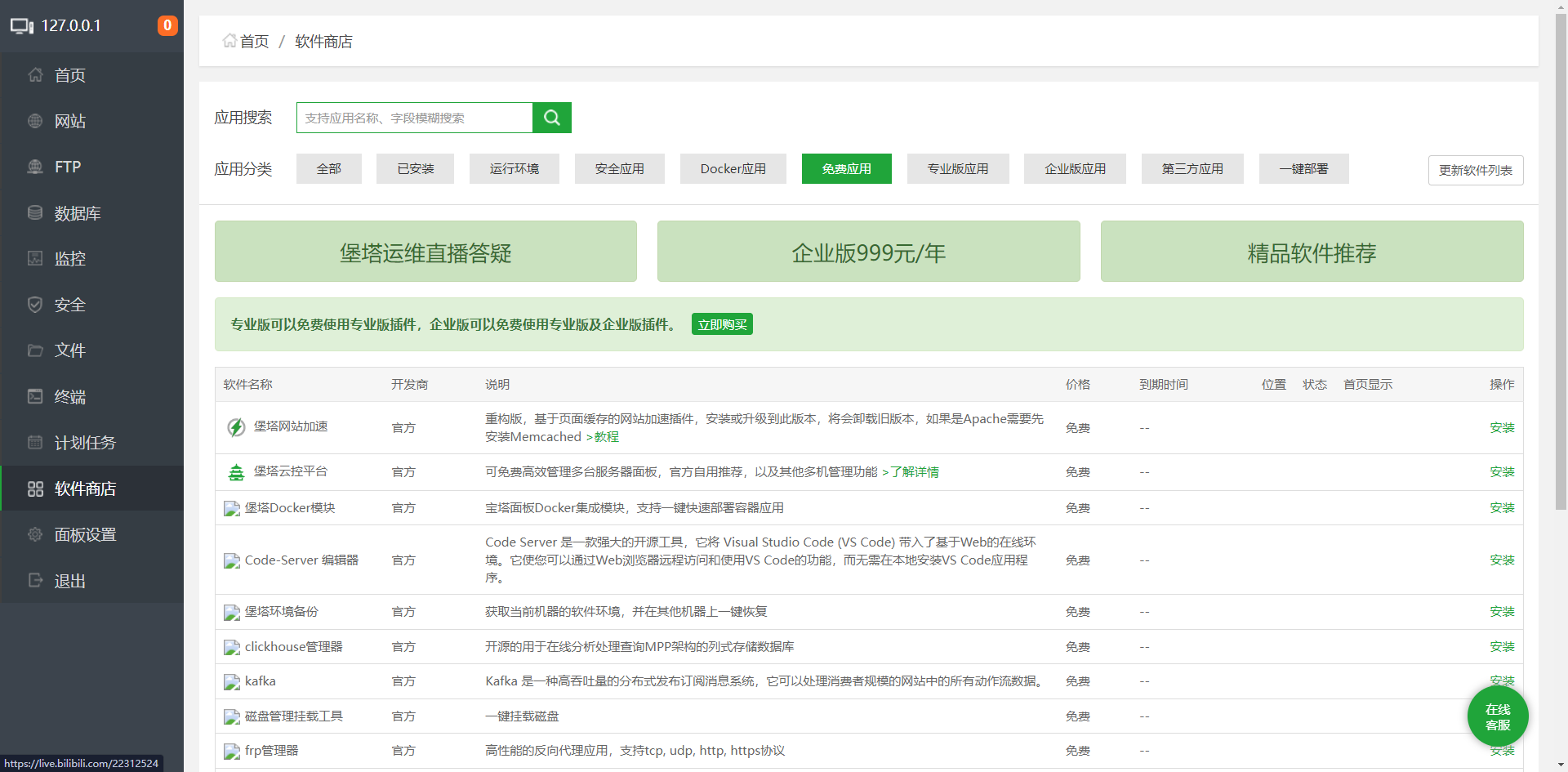
Task: Open the 教程 link in 网站加速 description
Action: click(x=603, y=437)
